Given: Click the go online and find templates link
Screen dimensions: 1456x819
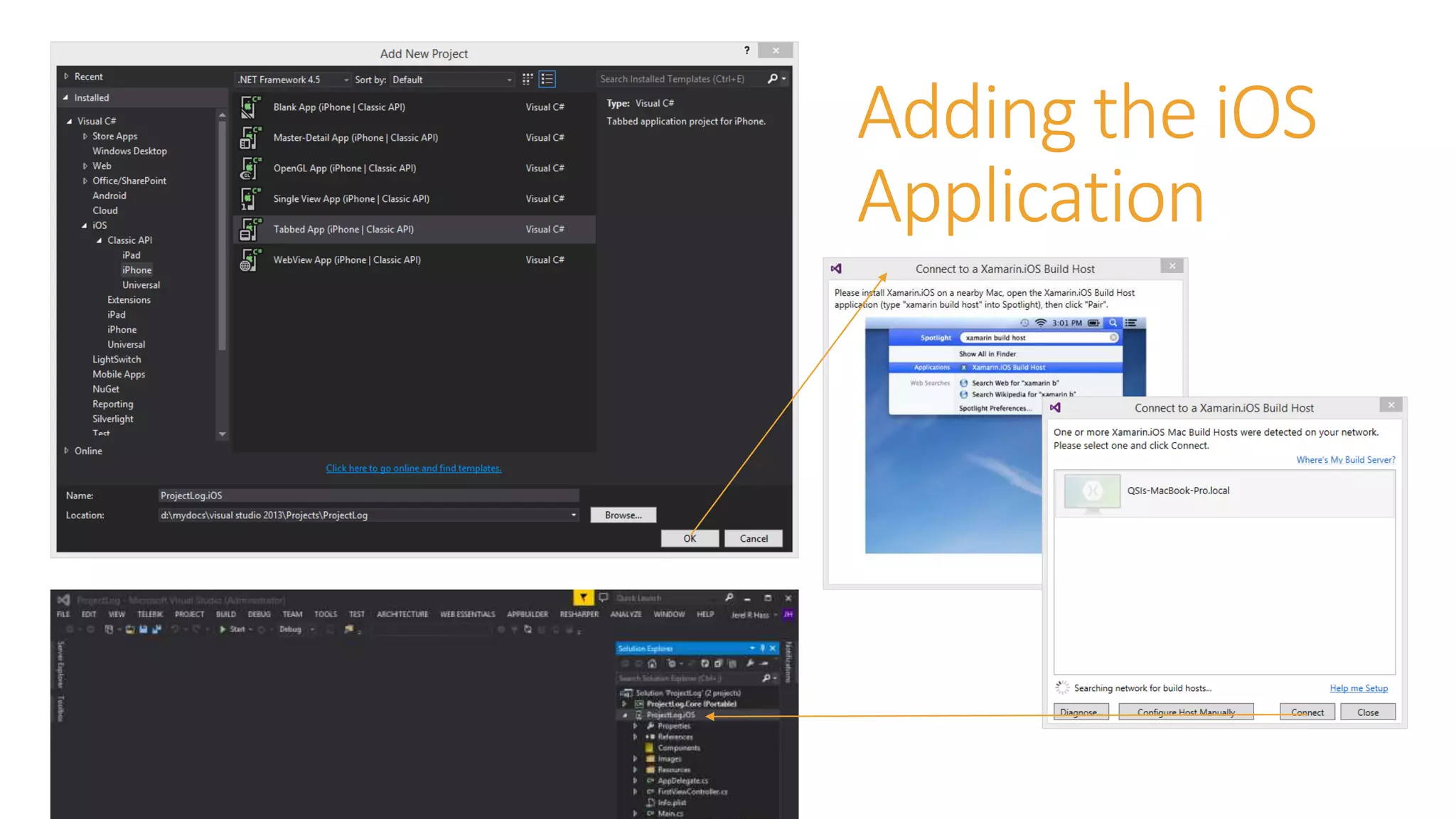Looking at the screenshot, I should [414, 469].
